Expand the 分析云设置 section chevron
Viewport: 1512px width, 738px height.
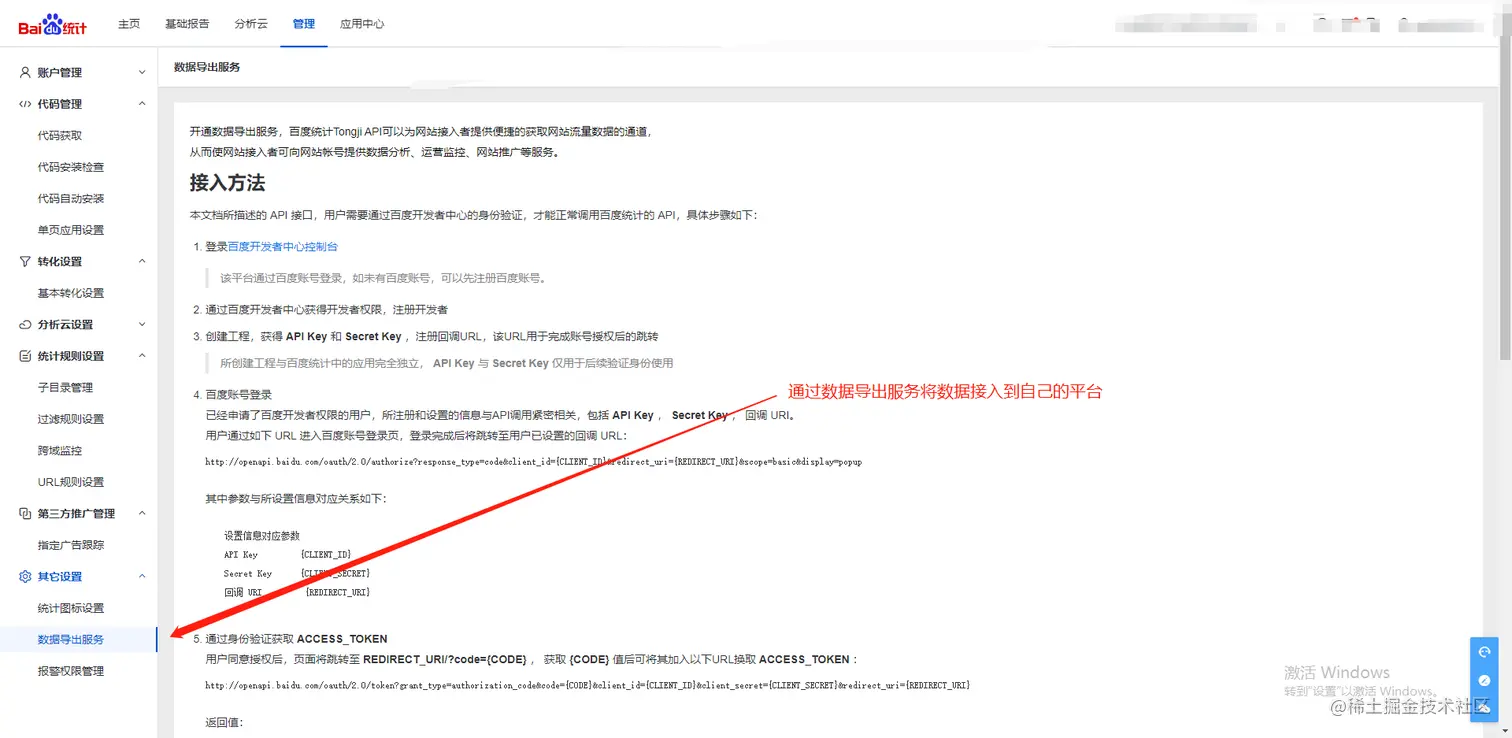142,325
